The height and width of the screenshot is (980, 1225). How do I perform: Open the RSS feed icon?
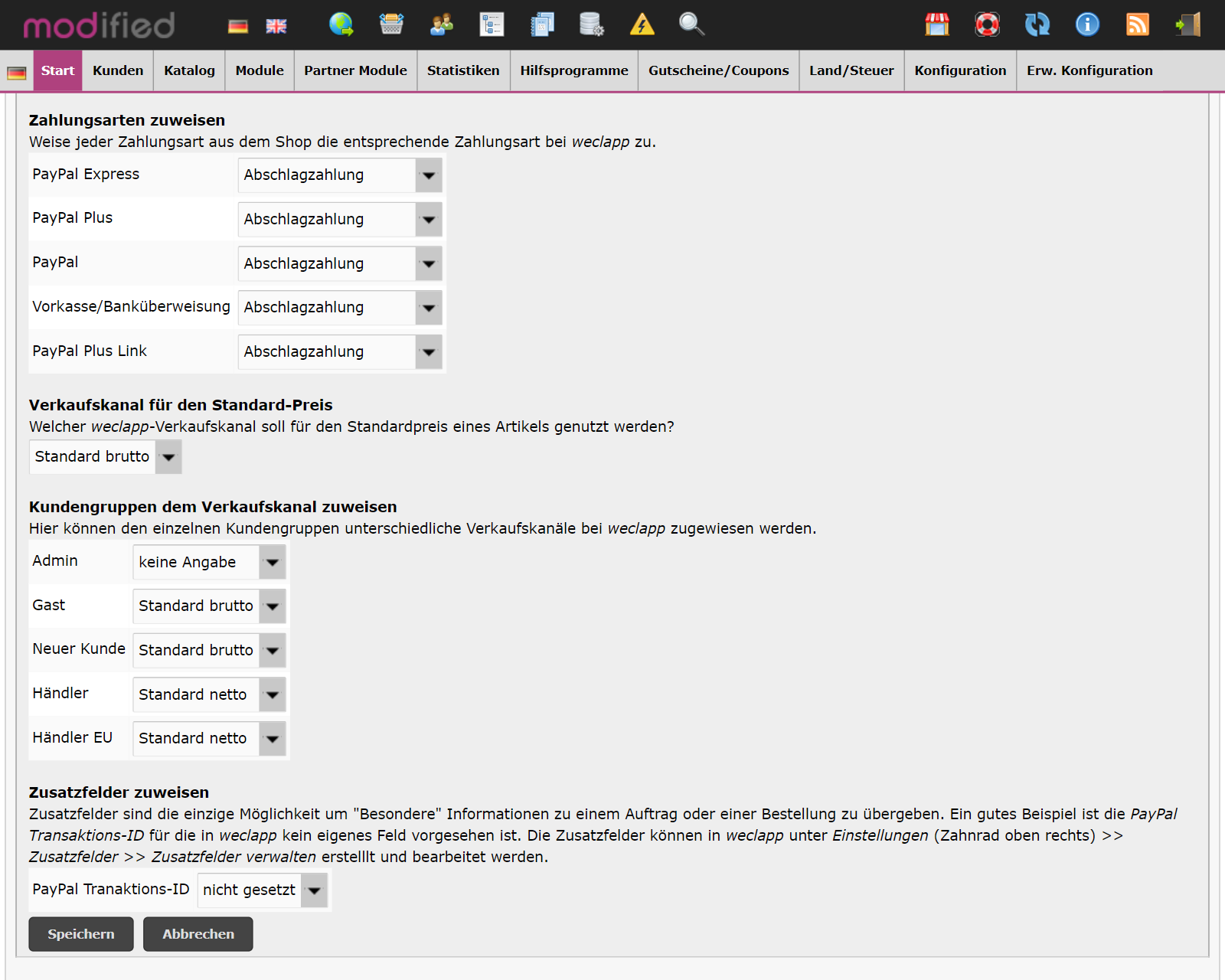coord(1138,24)
